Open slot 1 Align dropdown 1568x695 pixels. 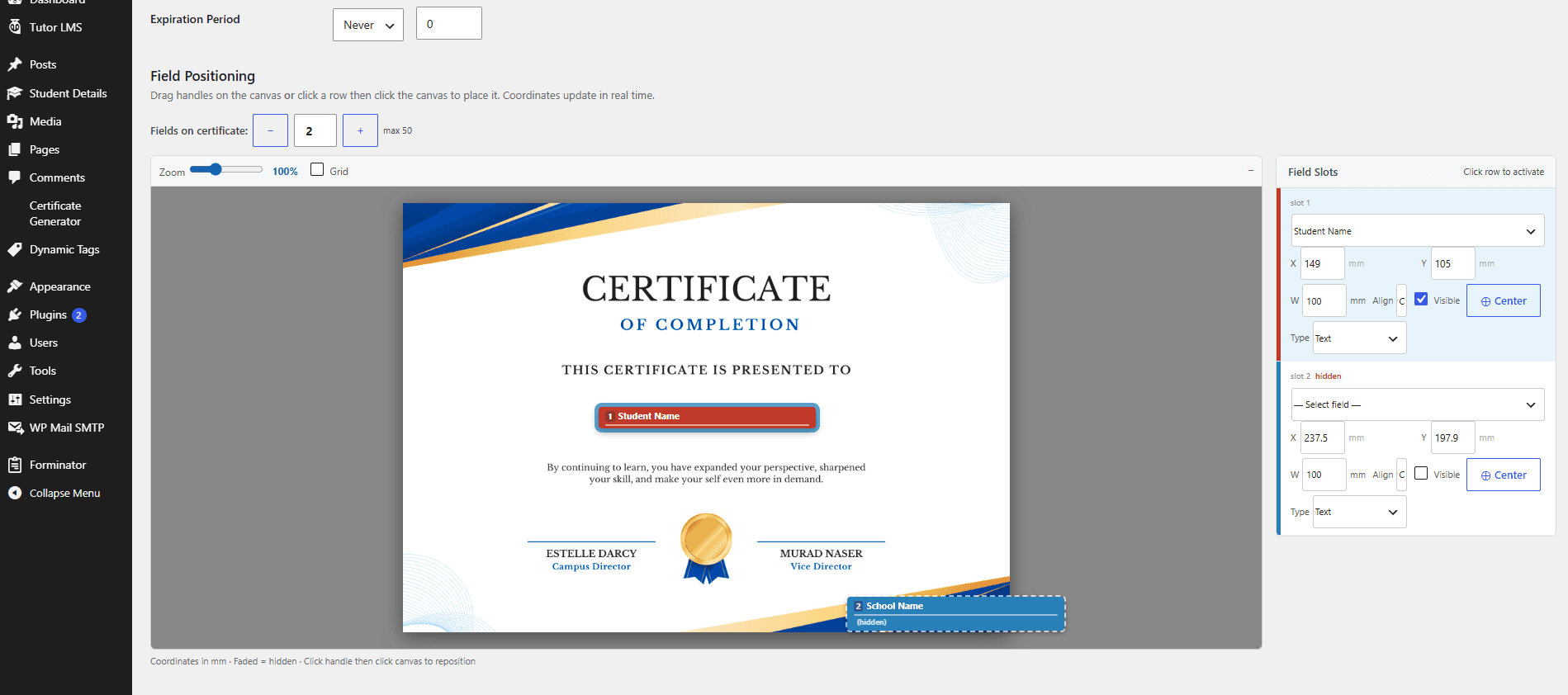point(1401,301)
